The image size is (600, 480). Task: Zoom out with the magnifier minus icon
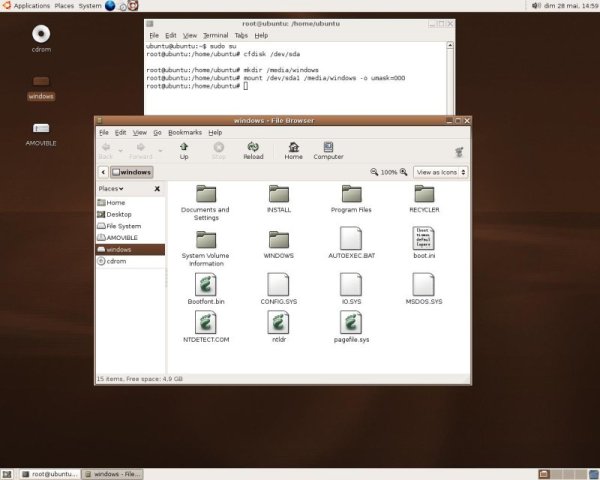tap(374, 172)
